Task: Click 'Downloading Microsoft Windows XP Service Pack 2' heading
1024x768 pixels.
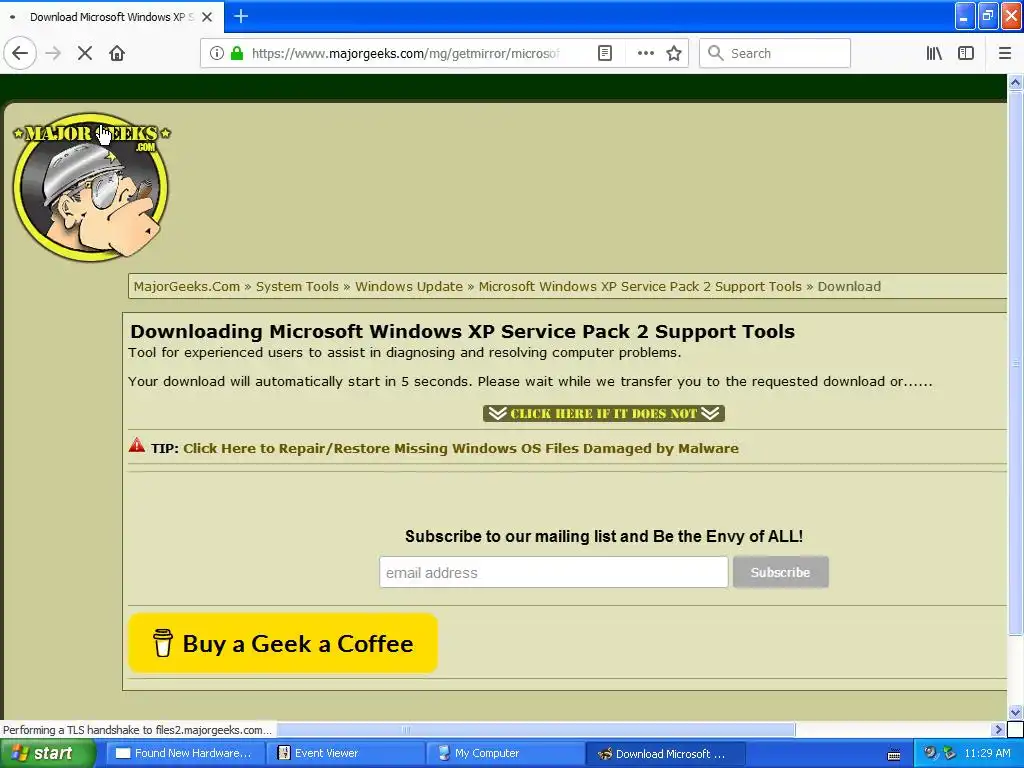Action: 462,332
